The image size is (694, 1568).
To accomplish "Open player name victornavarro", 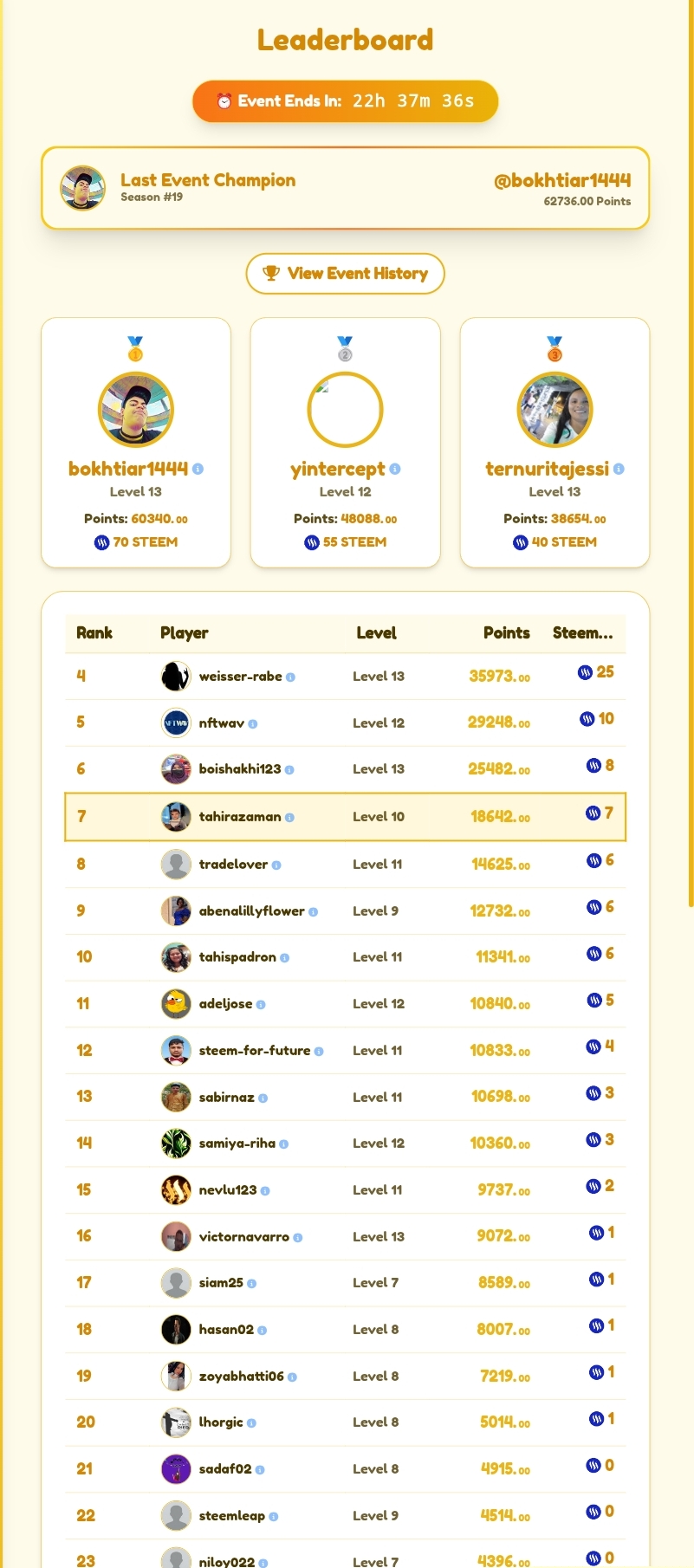I will (244, 1236).
